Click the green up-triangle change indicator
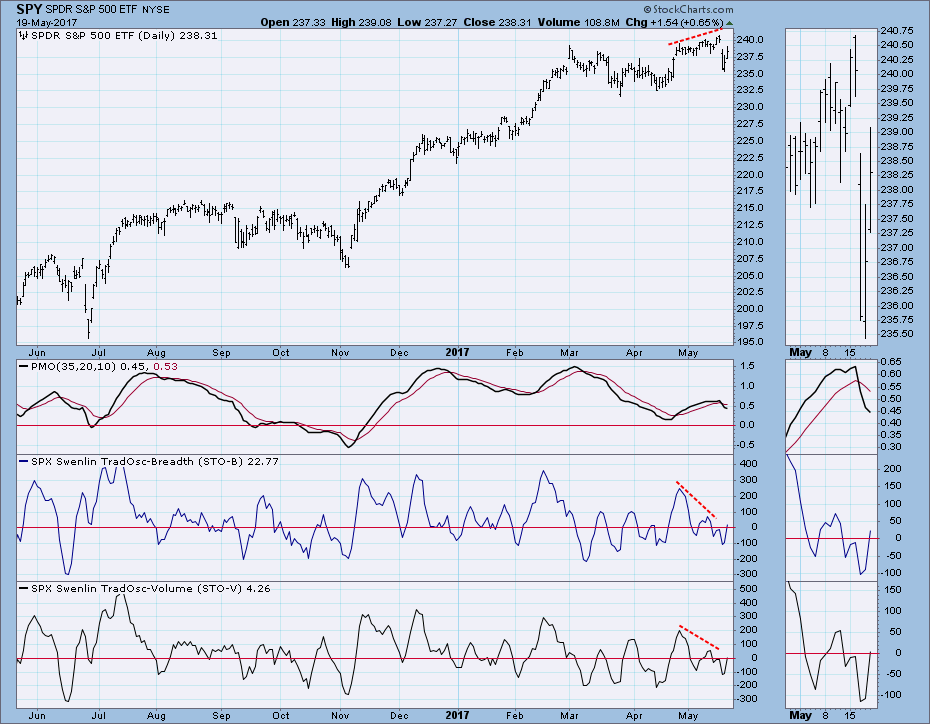 tap(730, 23)
